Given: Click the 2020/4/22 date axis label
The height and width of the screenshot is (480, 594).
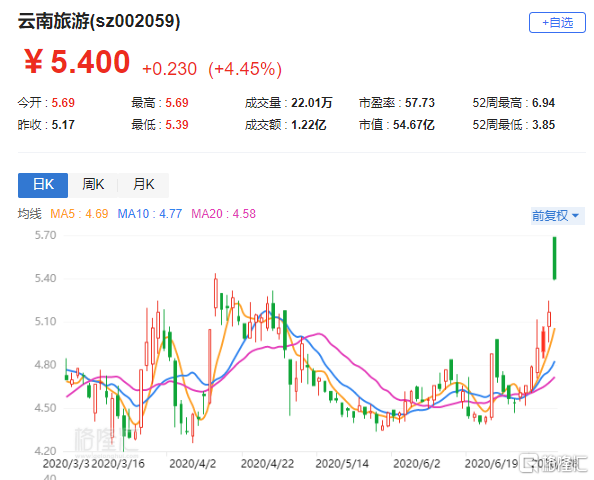Looking at the screenshot, I should click(267, 463).
